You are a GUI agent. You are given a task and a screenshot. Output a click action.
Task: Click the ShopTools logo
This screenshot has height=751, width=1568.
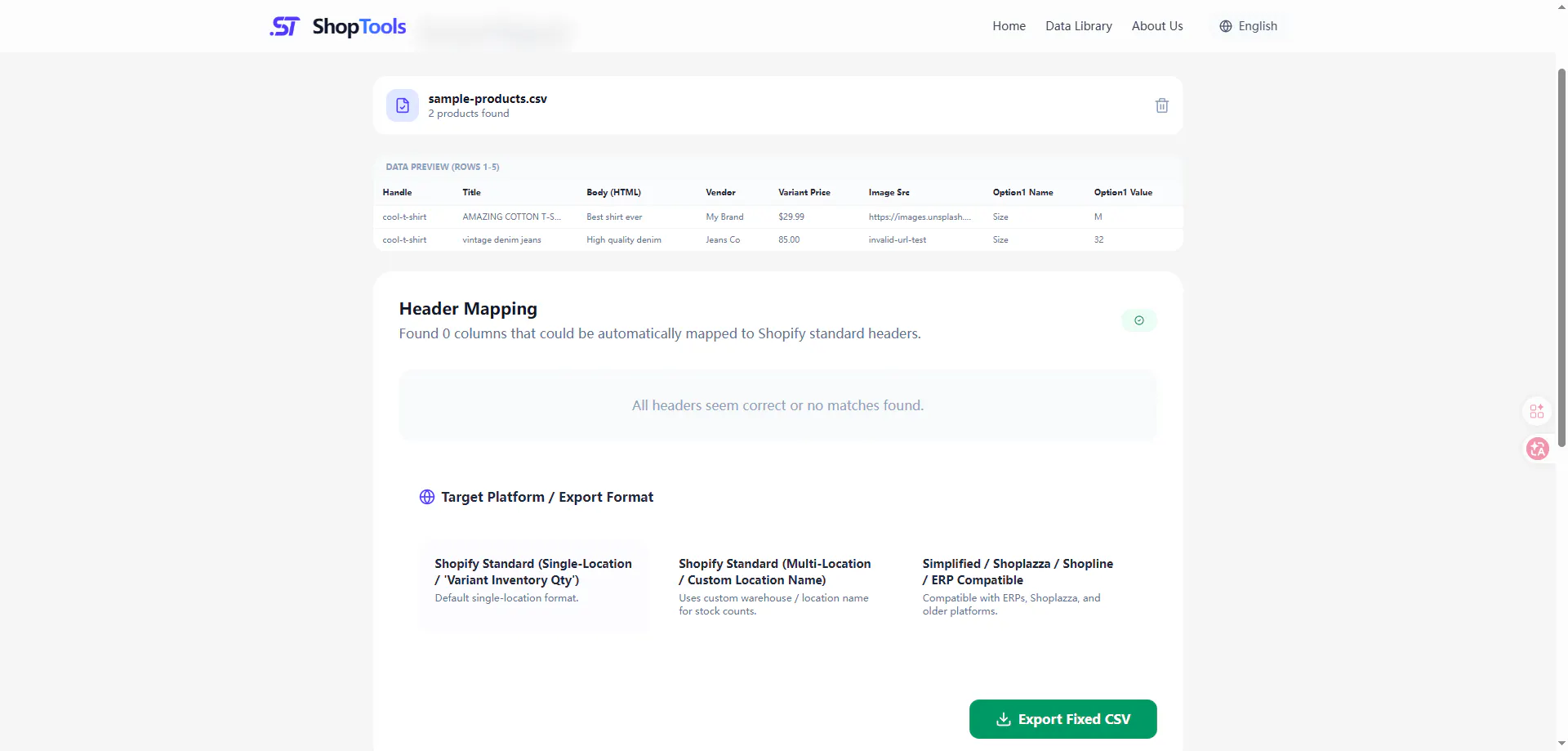(x=338, y=26)
